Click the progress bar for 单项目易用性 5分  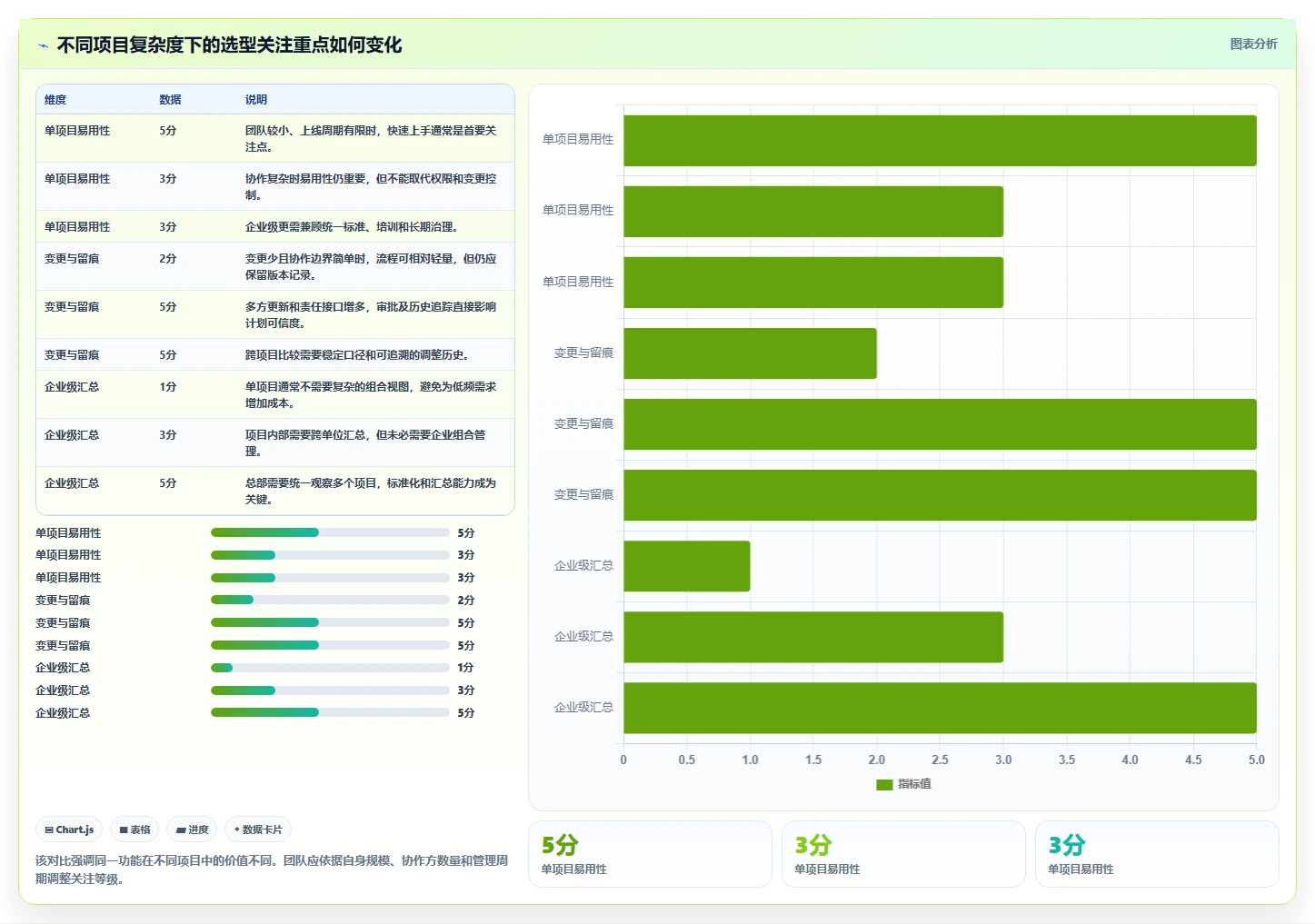pyautogui.click(x=330, y=532)
